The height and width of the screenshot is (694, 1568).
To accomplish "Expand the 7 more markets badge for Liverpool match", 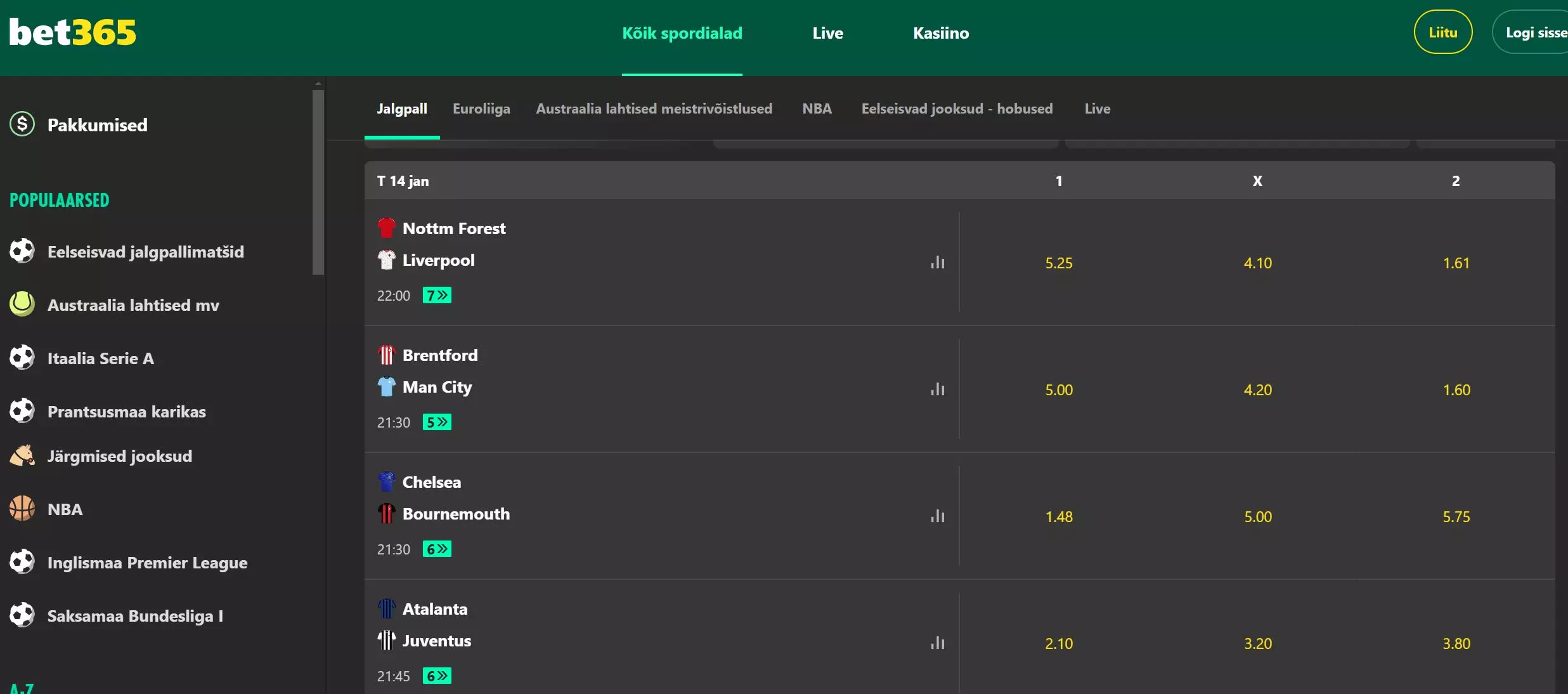I will coord(437,295).
